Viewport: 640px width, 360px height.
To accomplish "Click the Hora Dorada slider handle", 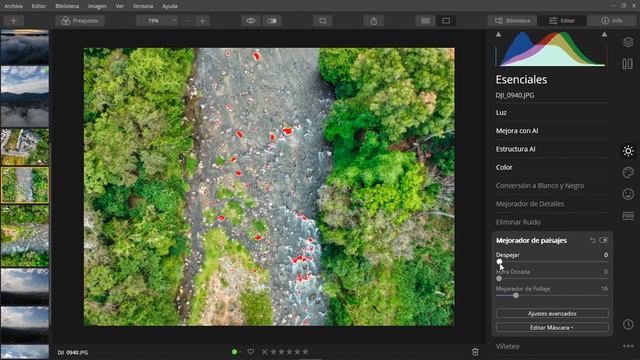I will click(499, 278).
